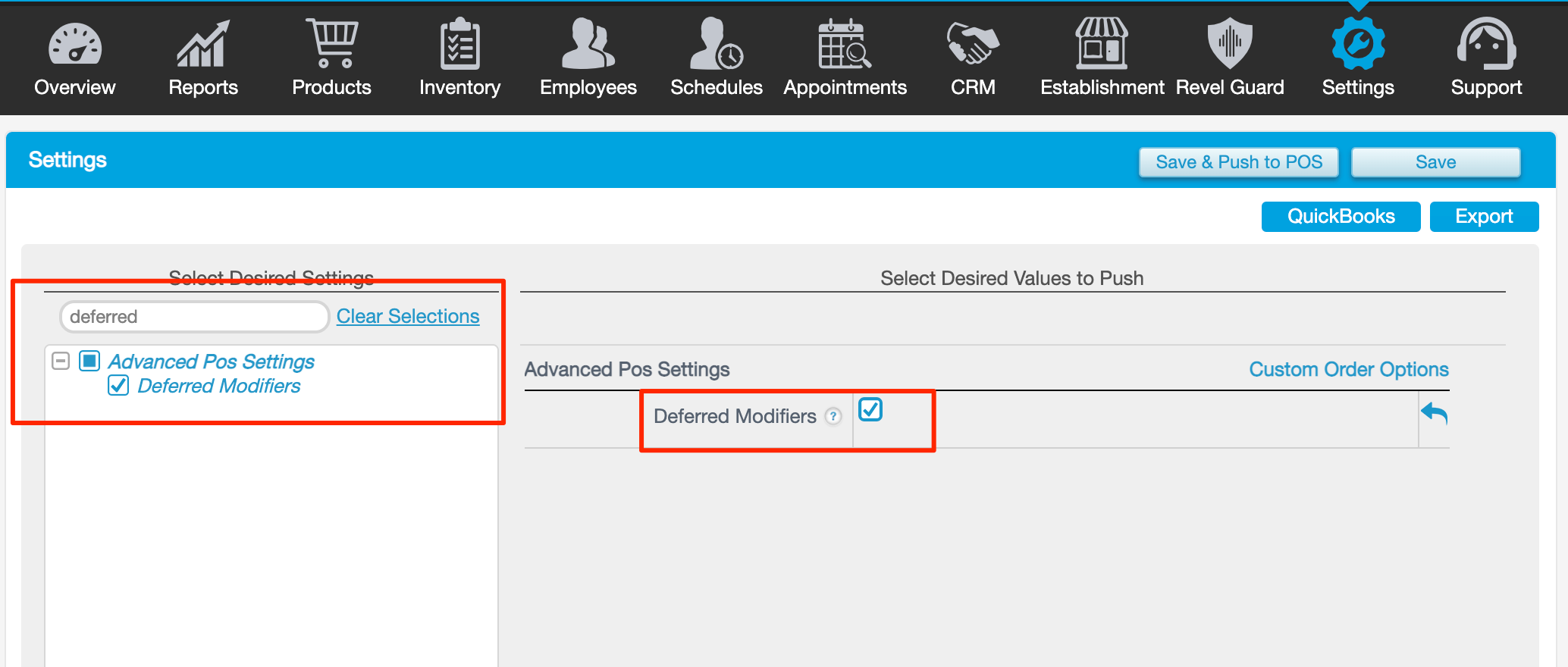Screen dimensions: 1568x667
Task: Open the Establishment tab
Action: click(1102, 58)
